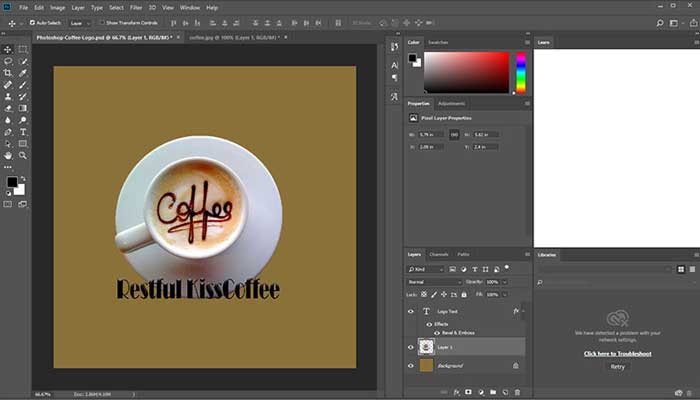
Task: Click the Retry button in Libraries
Action: [616, 367]
